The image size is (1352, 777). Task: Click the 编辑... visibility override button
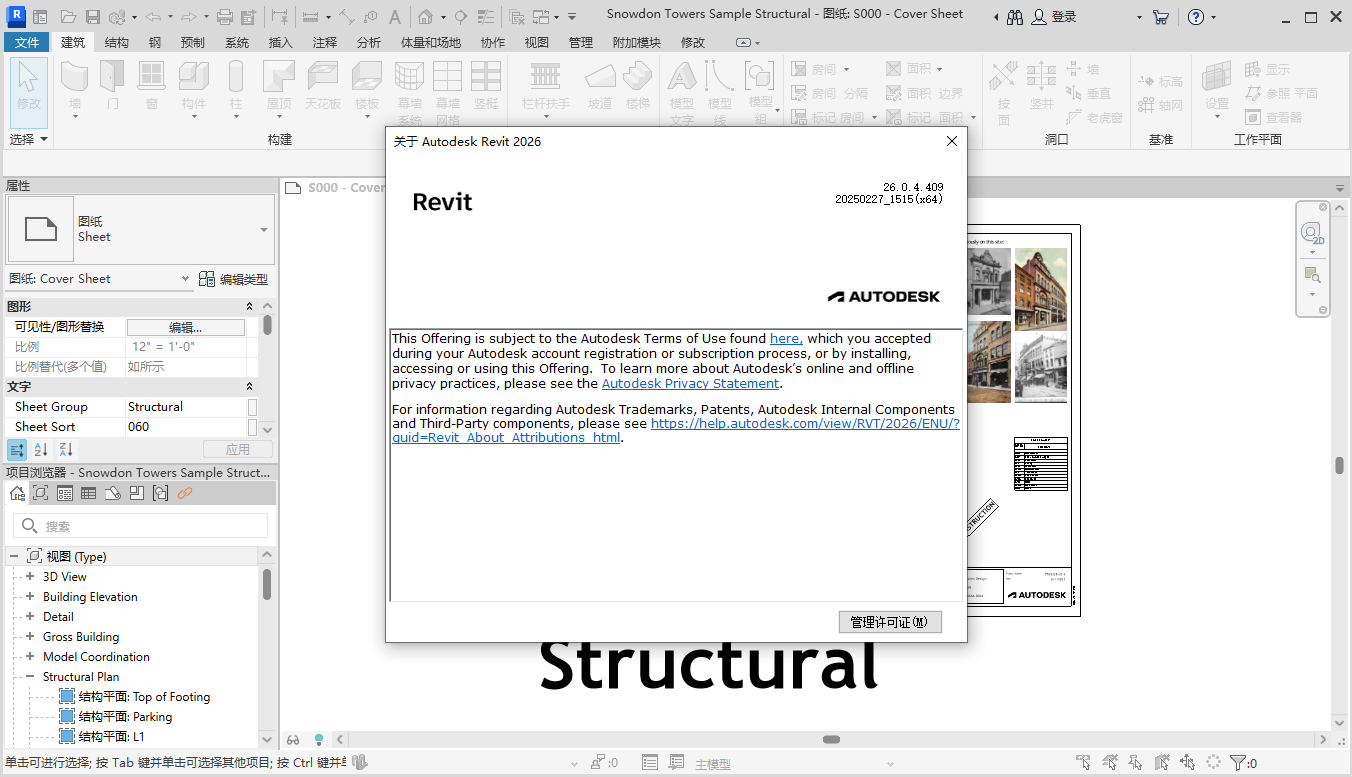coord(186,327)
